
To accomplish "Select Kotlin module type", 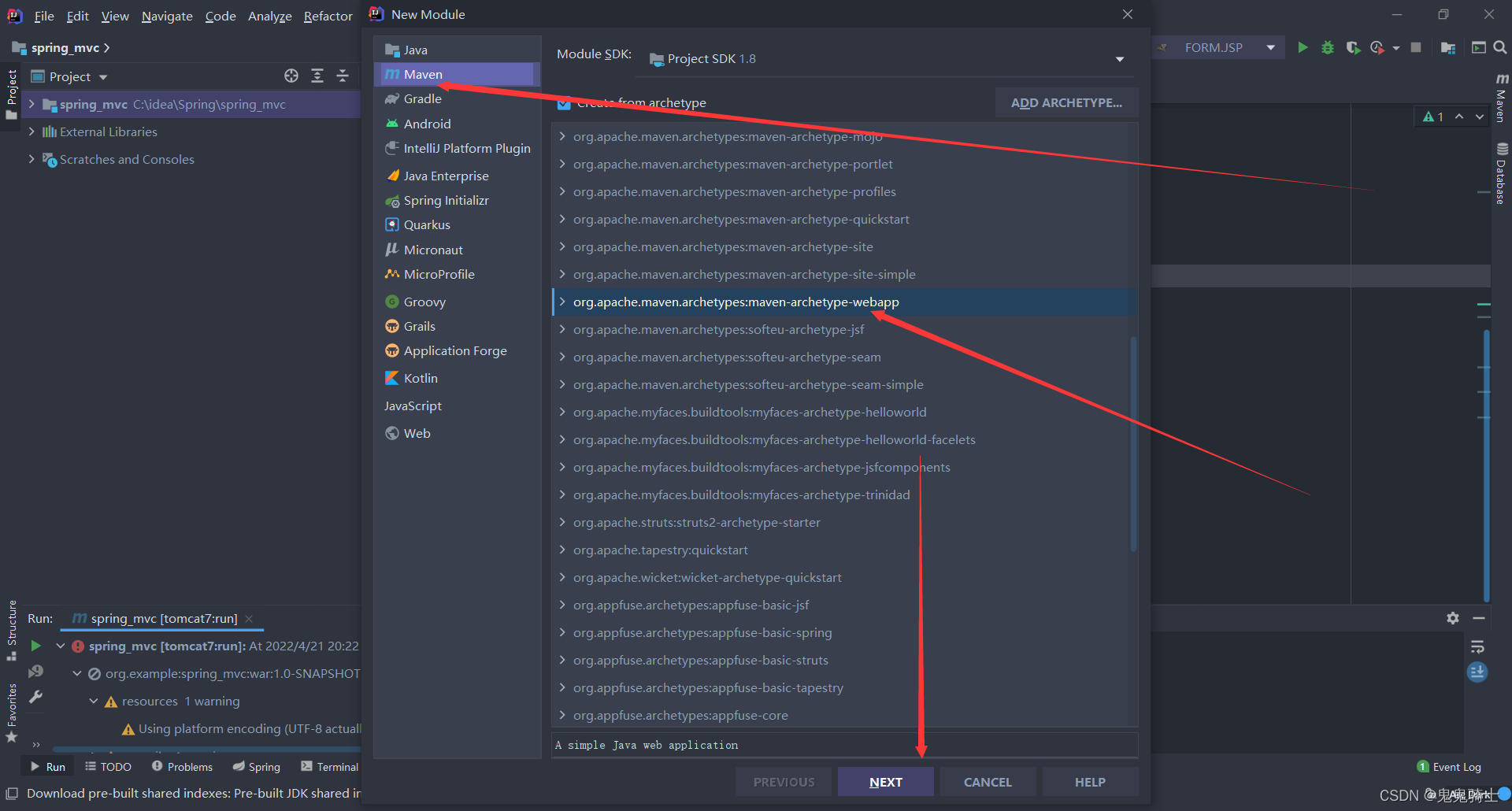I will [x=457, y=378].
